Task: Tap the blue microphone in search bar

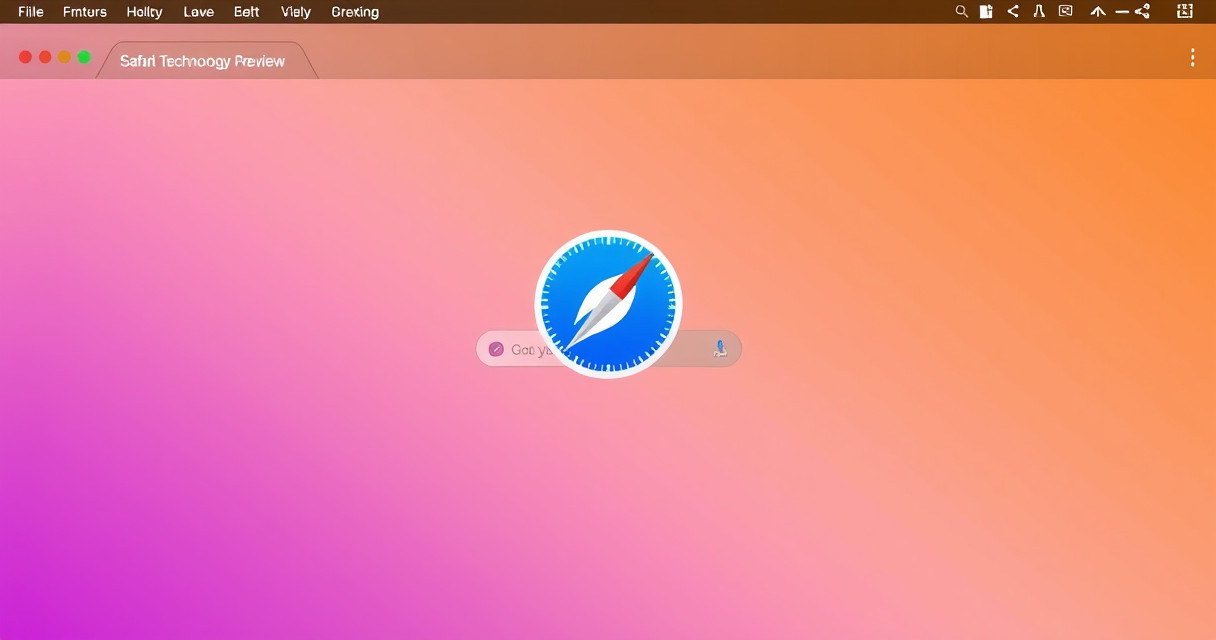Action: point(720,348)
